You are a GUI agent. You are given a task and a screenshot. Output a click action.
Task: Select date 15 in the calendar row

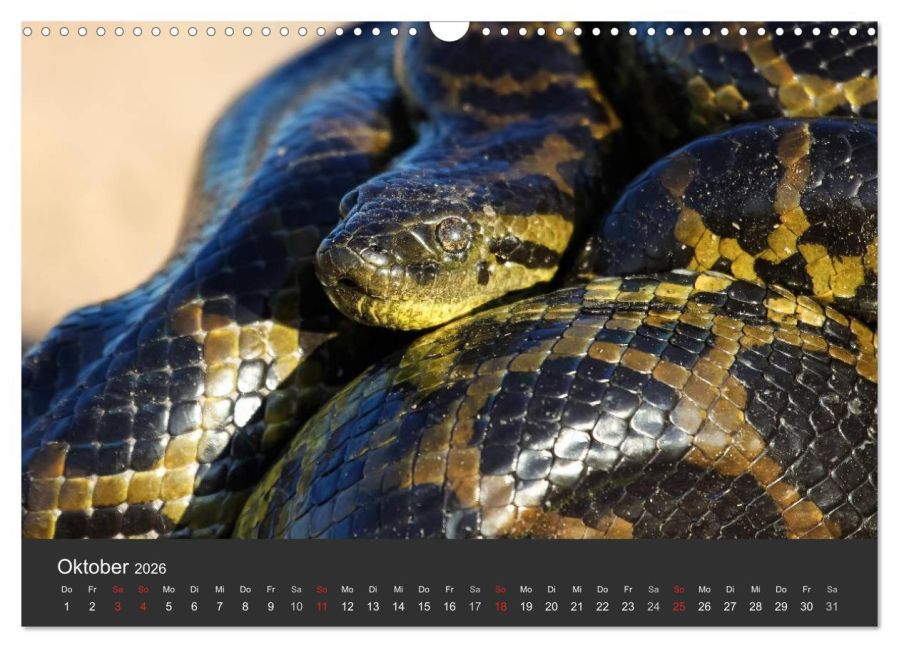click(x=424, y=607)
